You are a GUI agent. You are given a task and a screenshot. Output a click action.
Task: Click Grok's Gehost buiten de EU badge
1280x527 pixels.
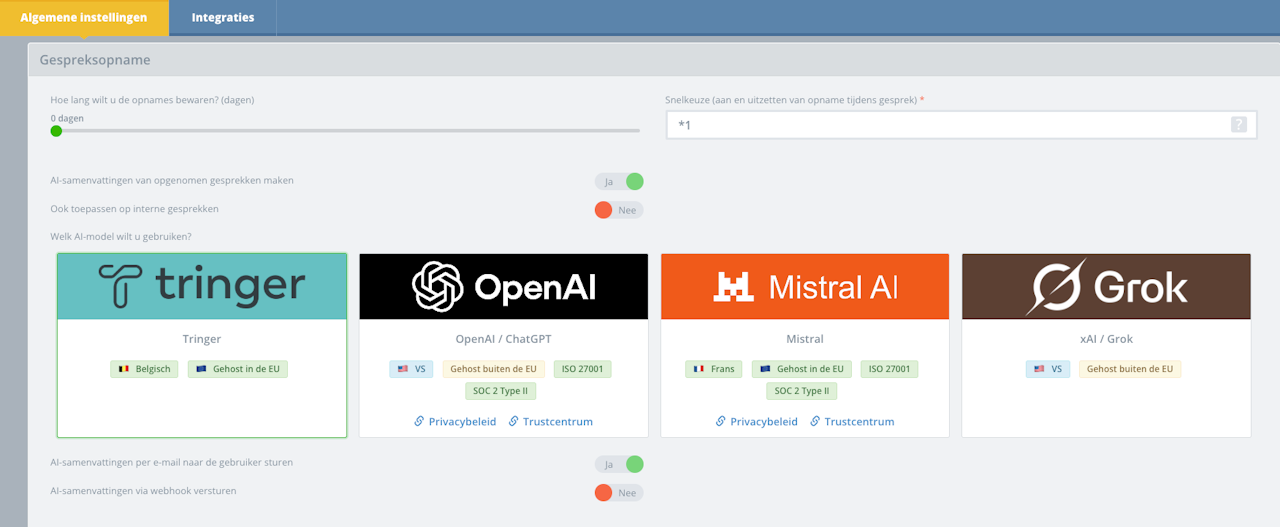[x=1130, y=369]
